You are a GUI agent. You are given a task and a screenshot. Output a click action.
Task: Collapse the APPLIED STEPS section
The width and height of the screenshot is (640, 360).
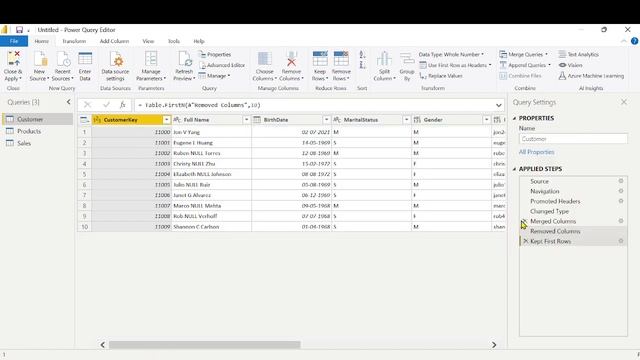(514, 169)
